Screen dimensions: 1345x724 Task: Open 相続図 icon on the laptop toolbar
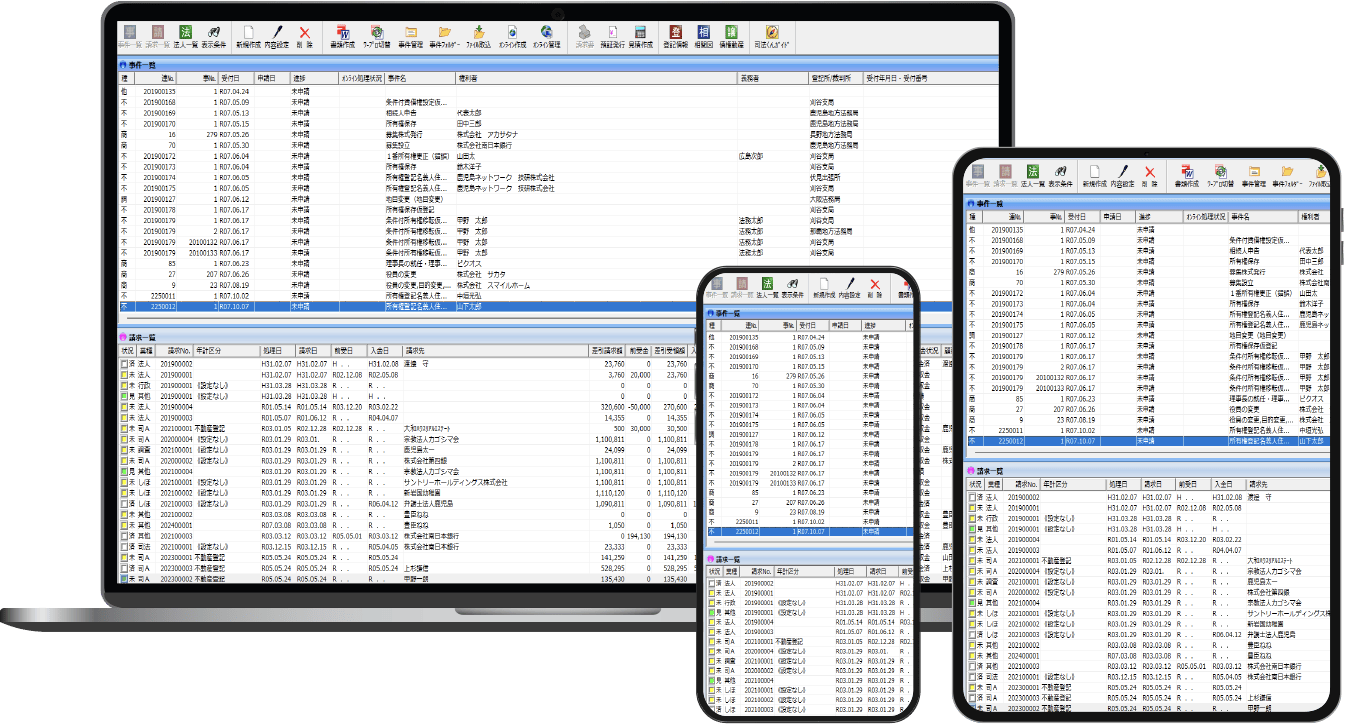(x=704, y=37)
